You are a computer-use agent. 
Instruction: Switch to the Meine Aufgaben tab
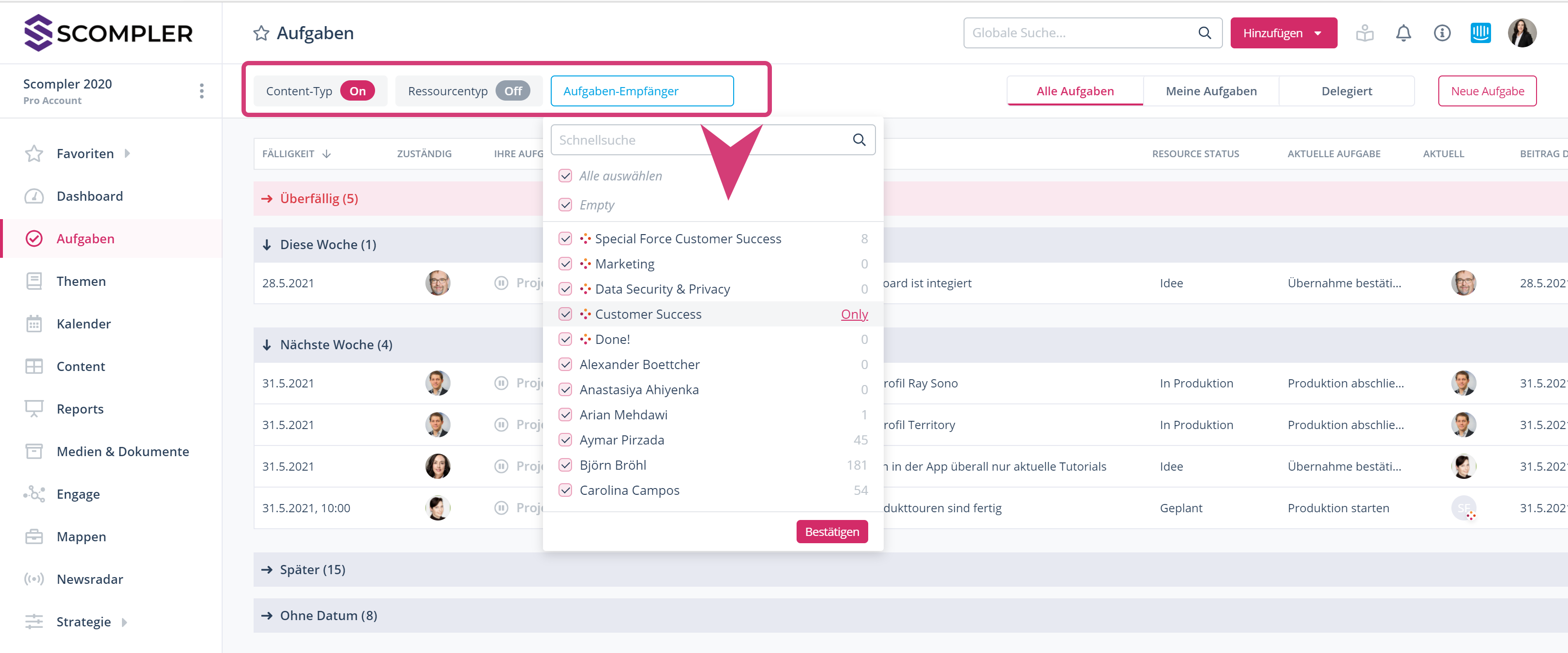pyautogui.click(x=1211, y=91)
